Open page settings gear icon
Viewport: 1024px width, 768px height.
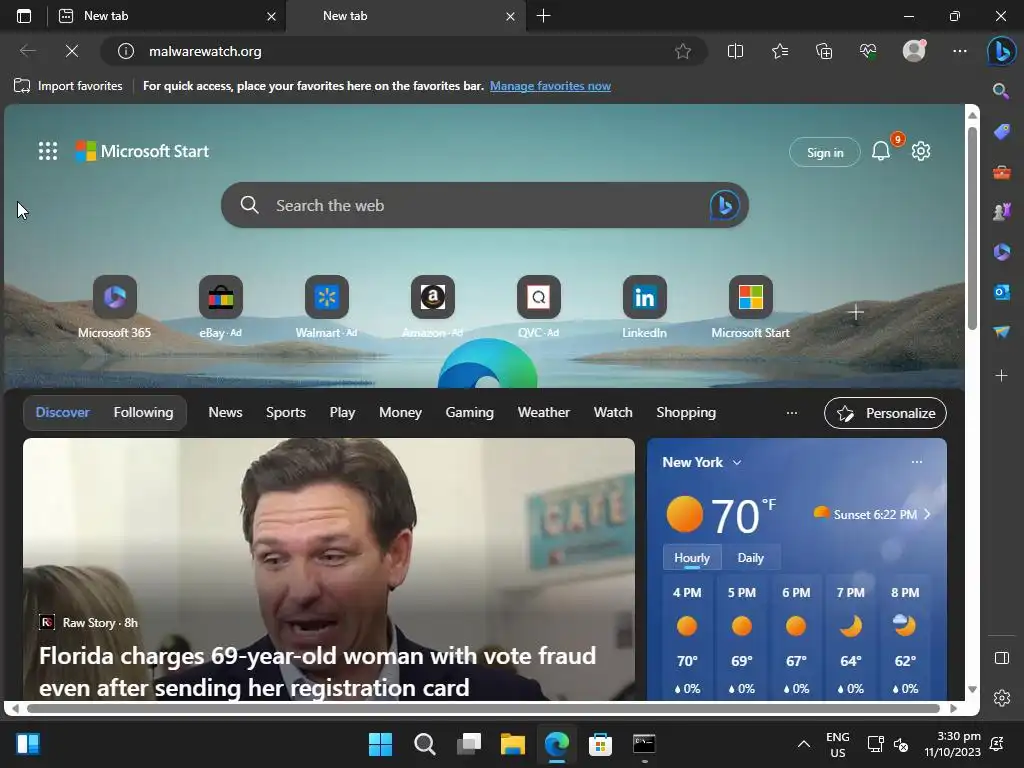921,151
